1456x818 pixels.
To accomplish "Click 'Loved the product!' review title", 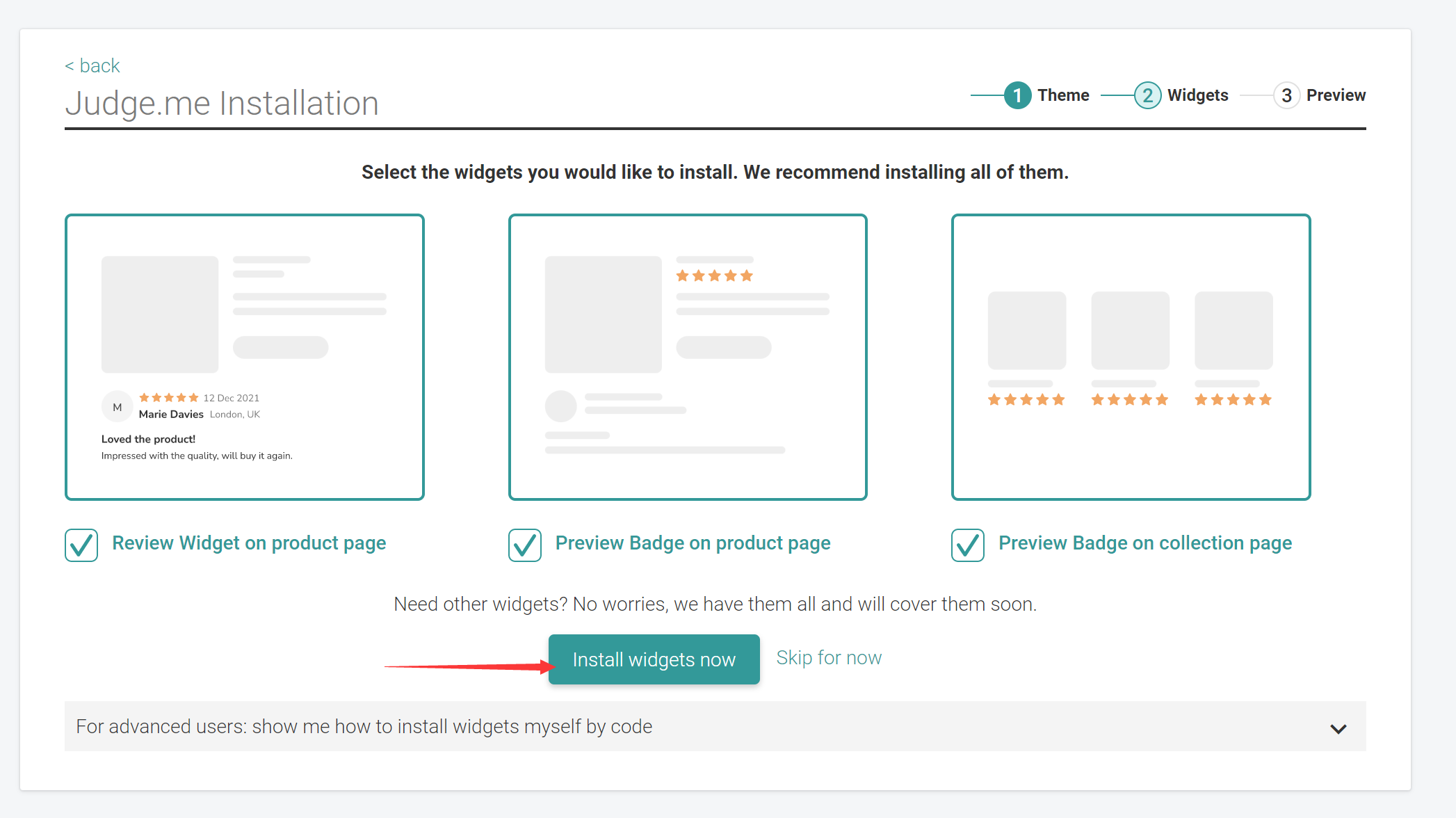I will [148, 439].
